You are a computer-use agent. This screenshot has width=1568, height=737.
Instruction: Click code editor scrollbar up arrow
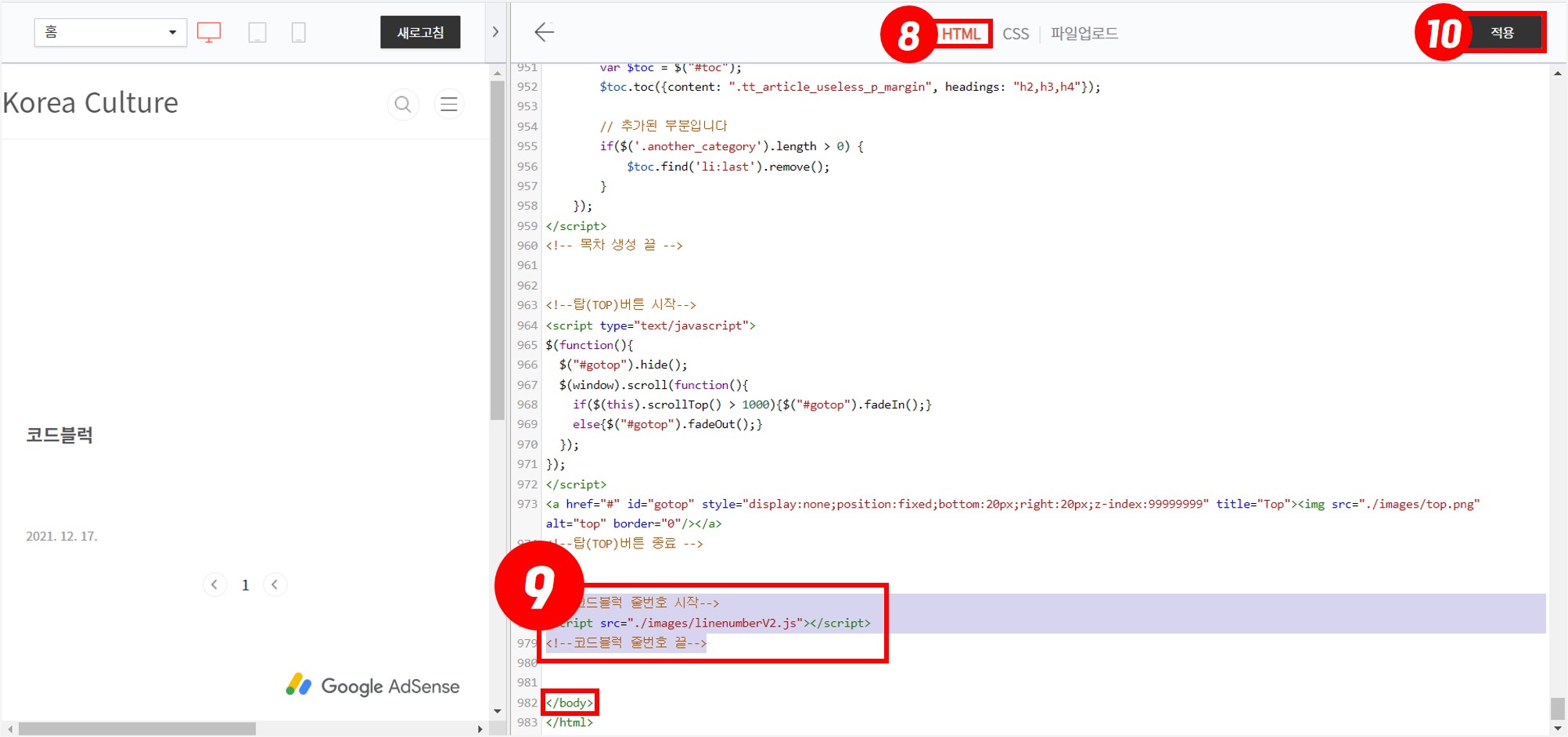pos(1558,73)
